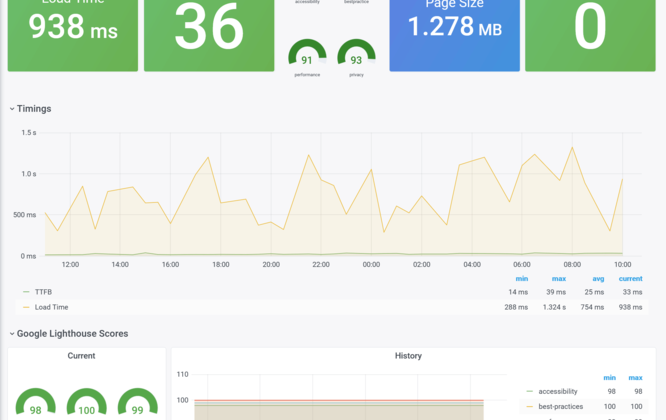The image size is (666, 420).
Task: Click the TTFB legend color line
Action: click(x=26, y=292)
